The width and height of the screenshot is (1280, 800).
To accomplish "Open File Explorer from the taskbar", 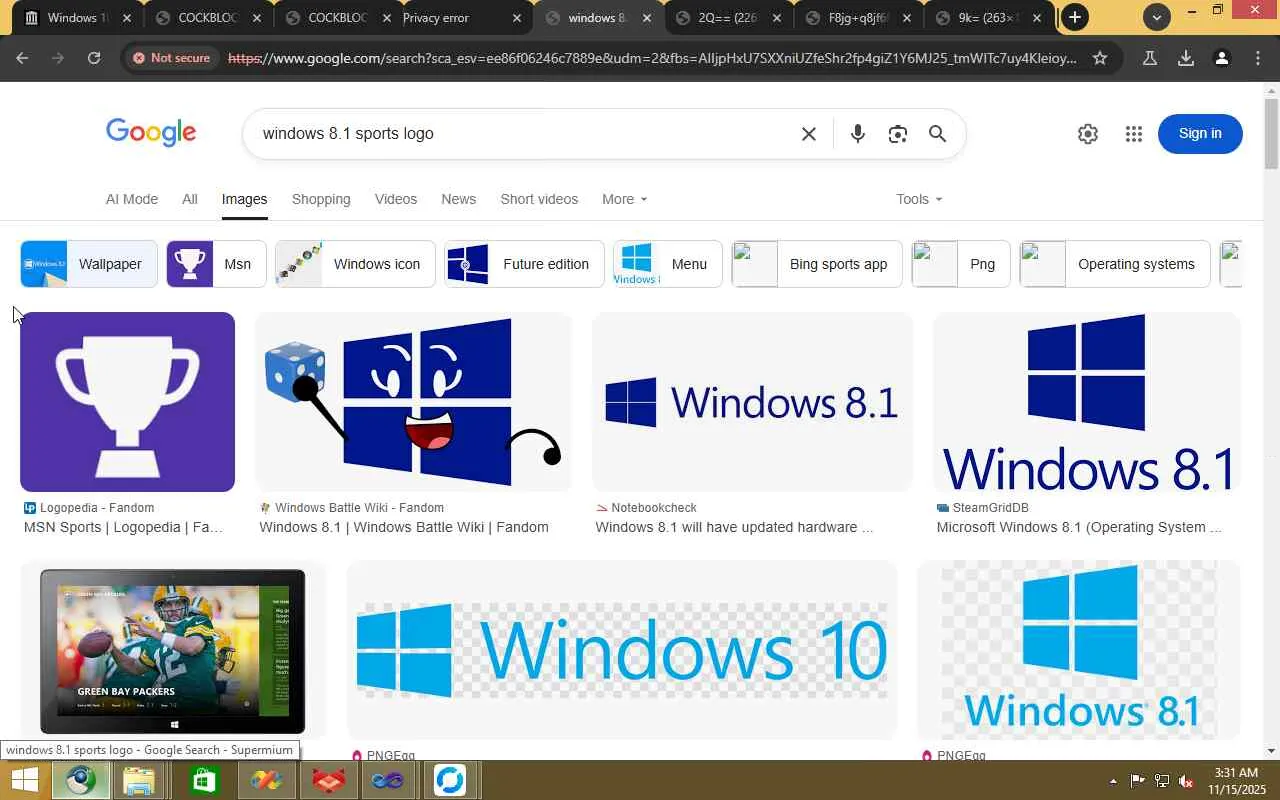I will (139, 780).
